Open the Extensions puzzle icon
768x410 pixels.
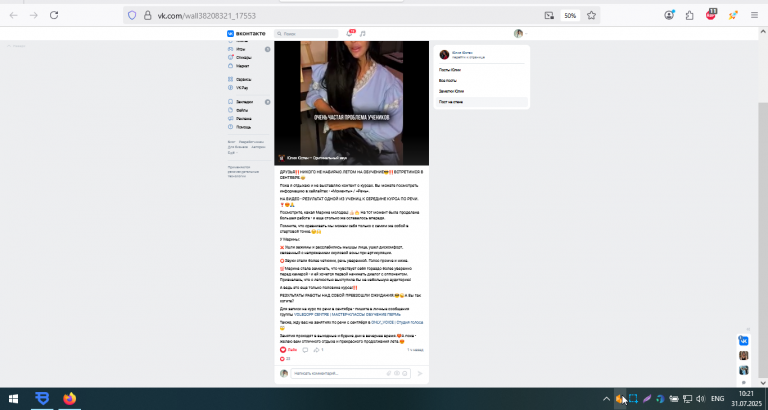coord(690,15)
